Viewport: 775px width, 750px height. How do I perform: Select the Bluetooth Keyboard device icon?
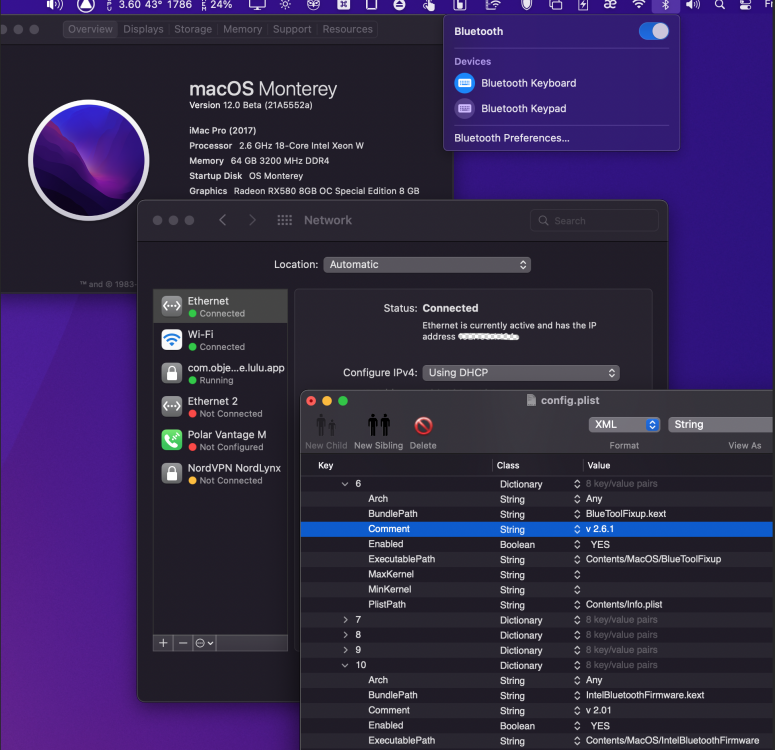coord(465,83)
